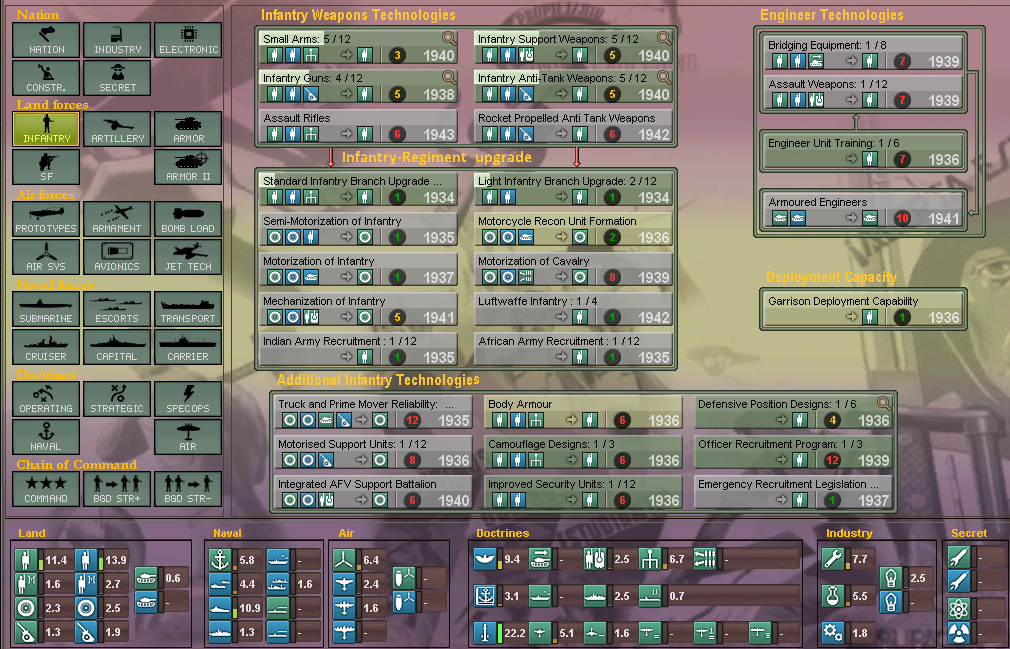The height and width of the screenshot is (649, 1010).
Task: Open SpecOps doctrines tab
Action: 188,399
